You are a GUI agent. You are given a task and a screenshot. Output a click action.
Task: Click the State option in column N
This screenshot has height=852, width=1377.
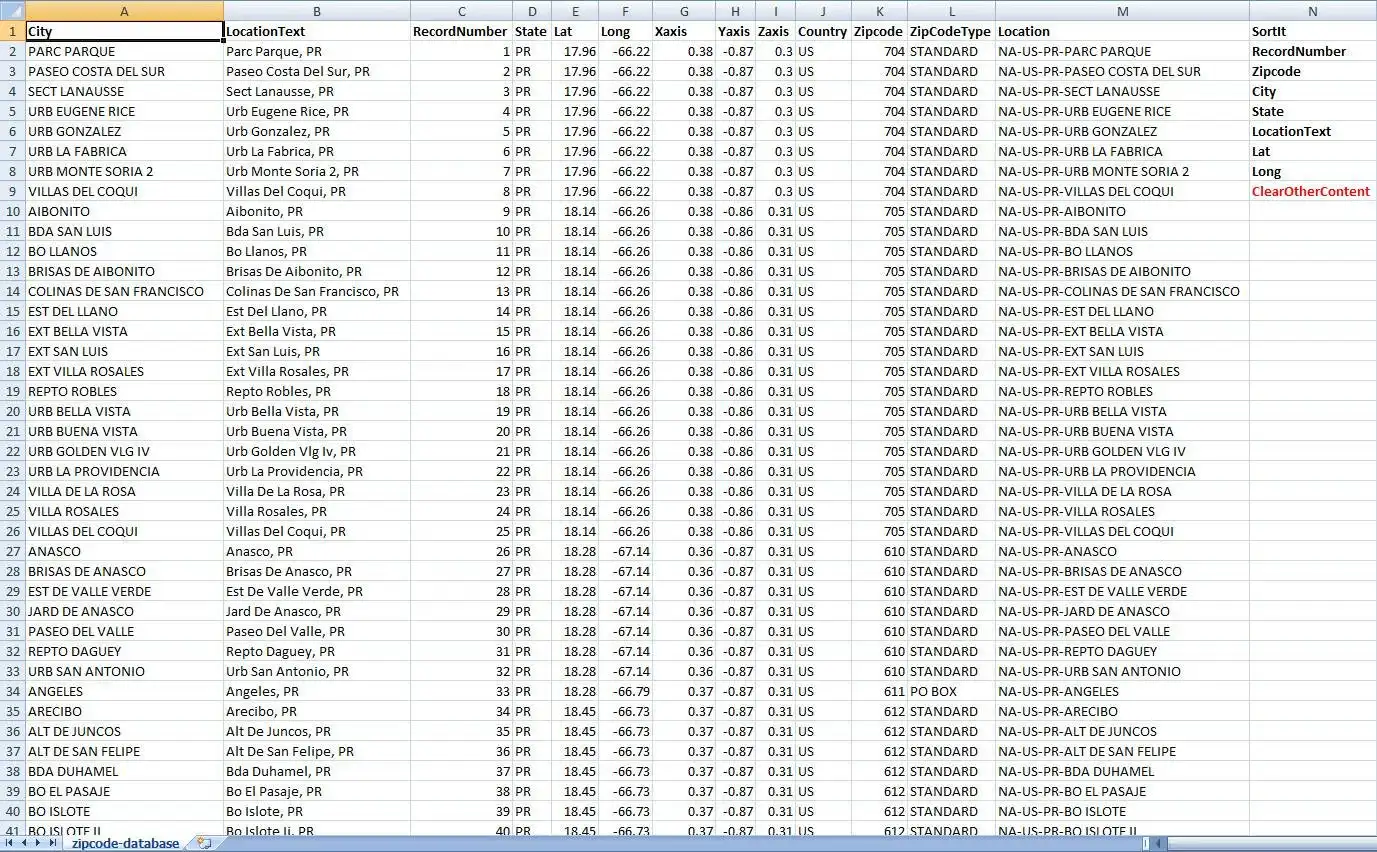(1313, 112)
